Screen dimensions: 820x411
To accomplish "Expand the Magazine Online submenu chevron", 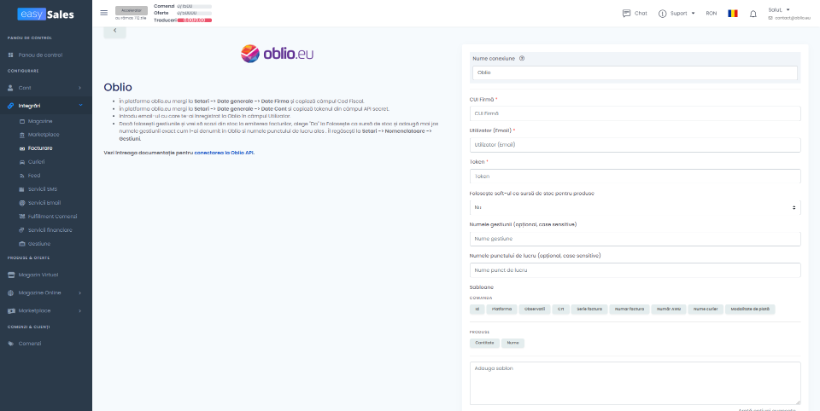I will point(80,293).
